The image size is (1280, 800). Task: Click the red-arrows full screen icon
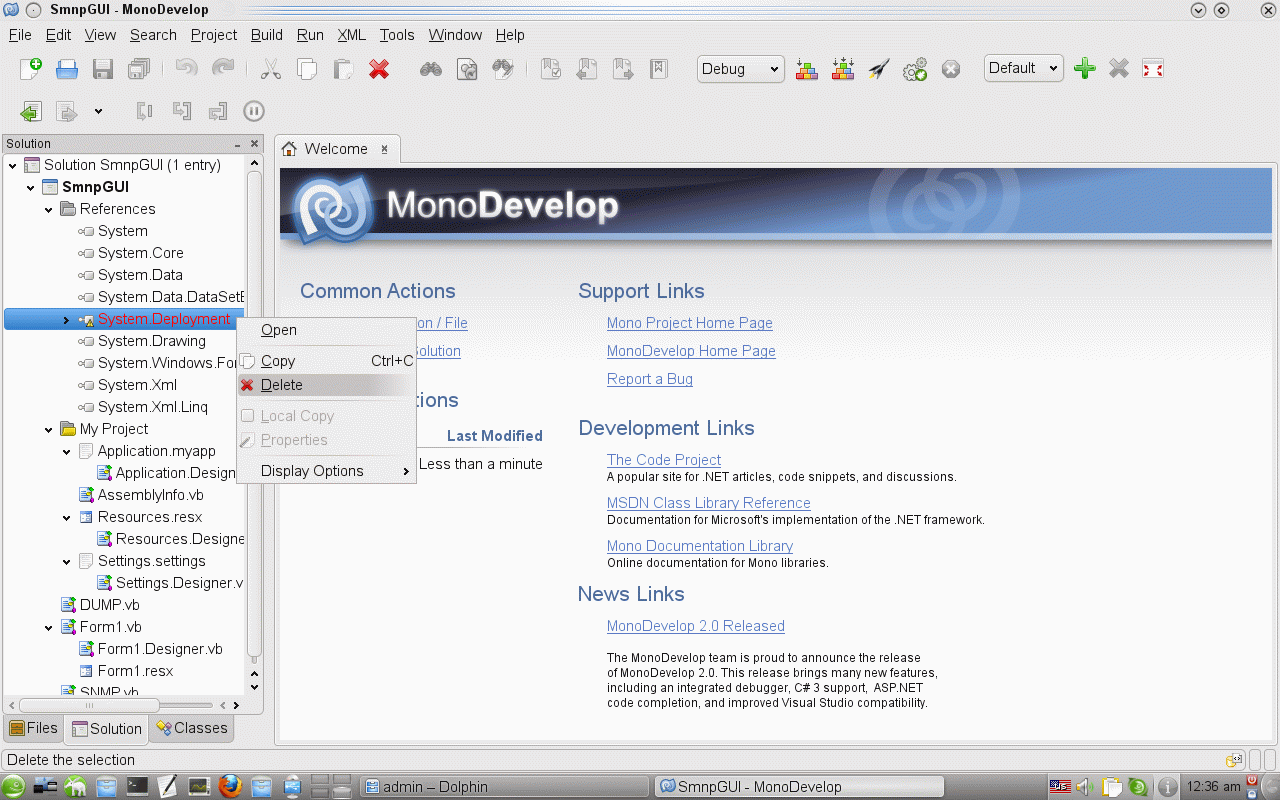[x=1153, y=69]
